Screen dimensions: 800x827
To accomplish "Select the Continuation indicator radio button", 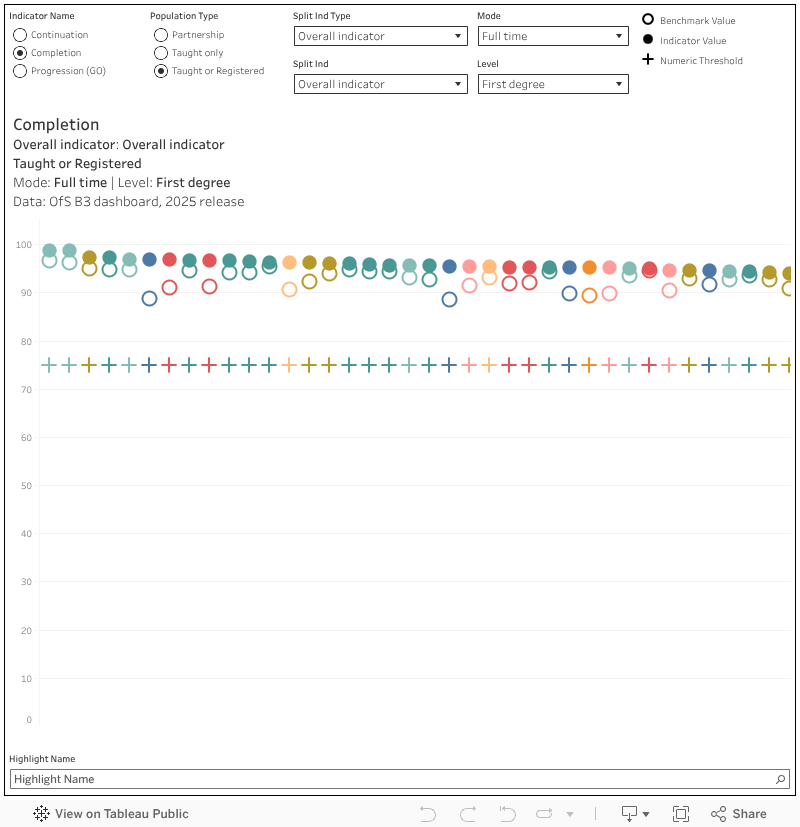I will [20, 35].
